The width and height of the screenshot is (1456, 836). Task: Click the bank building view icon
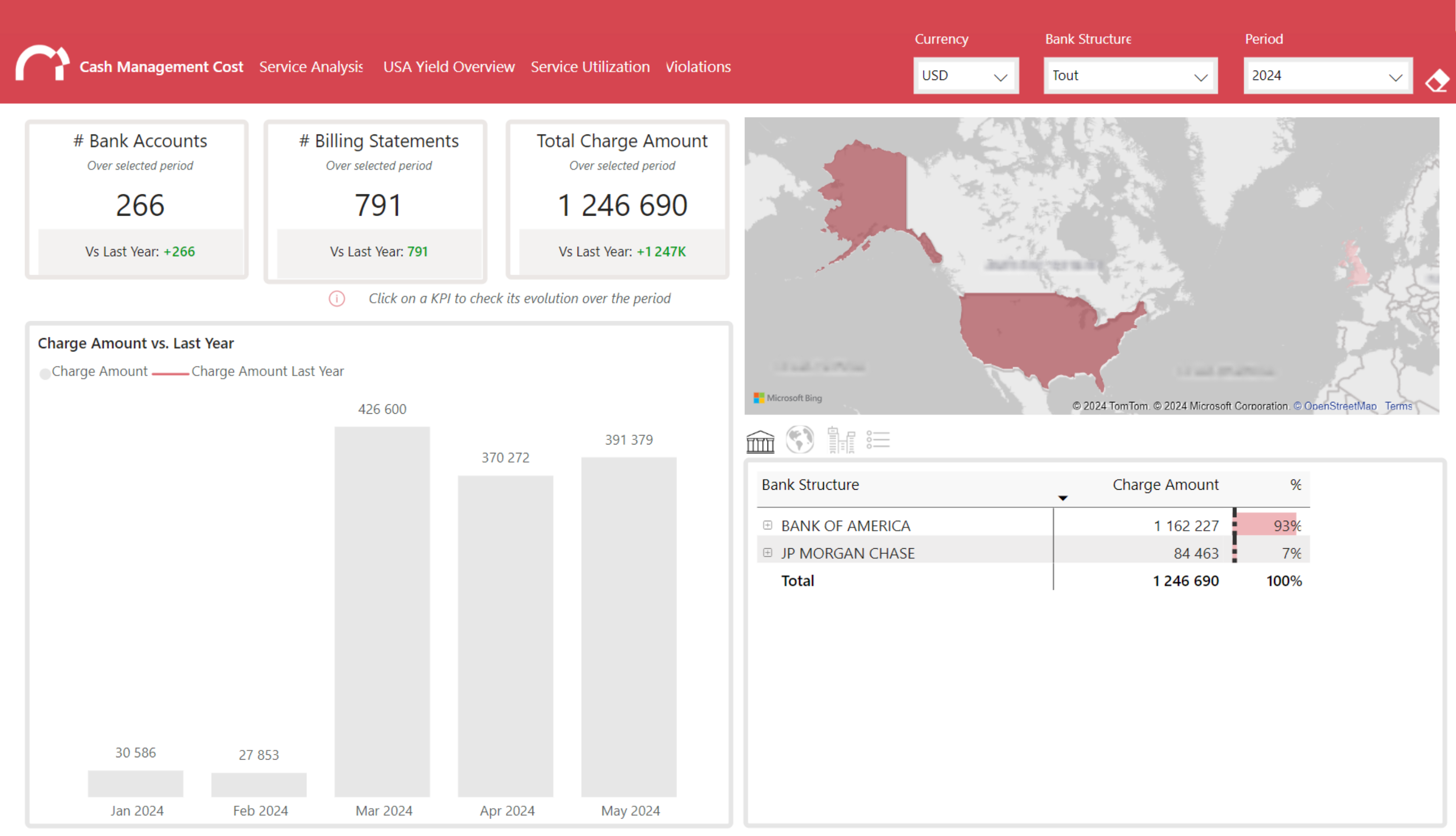pos(760,442)
